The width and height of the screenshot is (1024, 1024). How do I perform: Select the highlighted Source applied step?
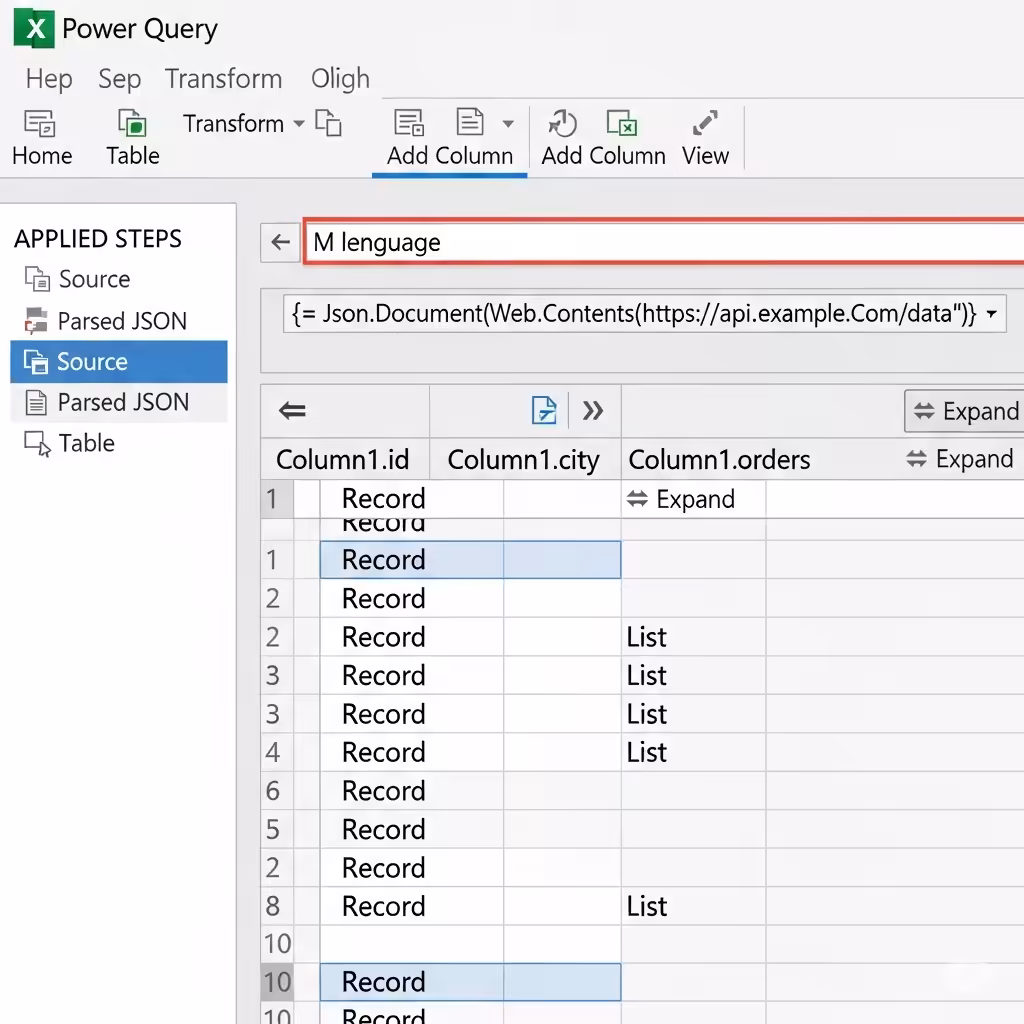pos(119,362)
